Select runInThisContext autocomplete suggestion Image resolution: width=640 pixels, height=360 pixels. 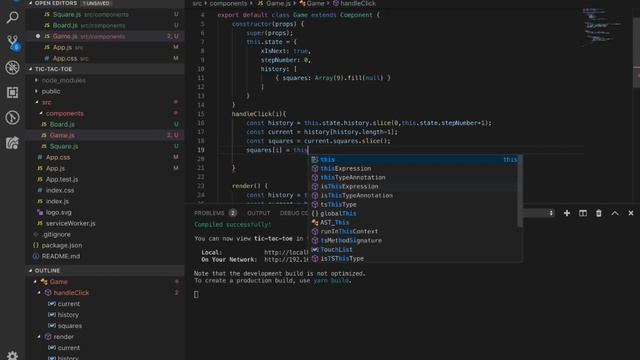pos(413,231)
